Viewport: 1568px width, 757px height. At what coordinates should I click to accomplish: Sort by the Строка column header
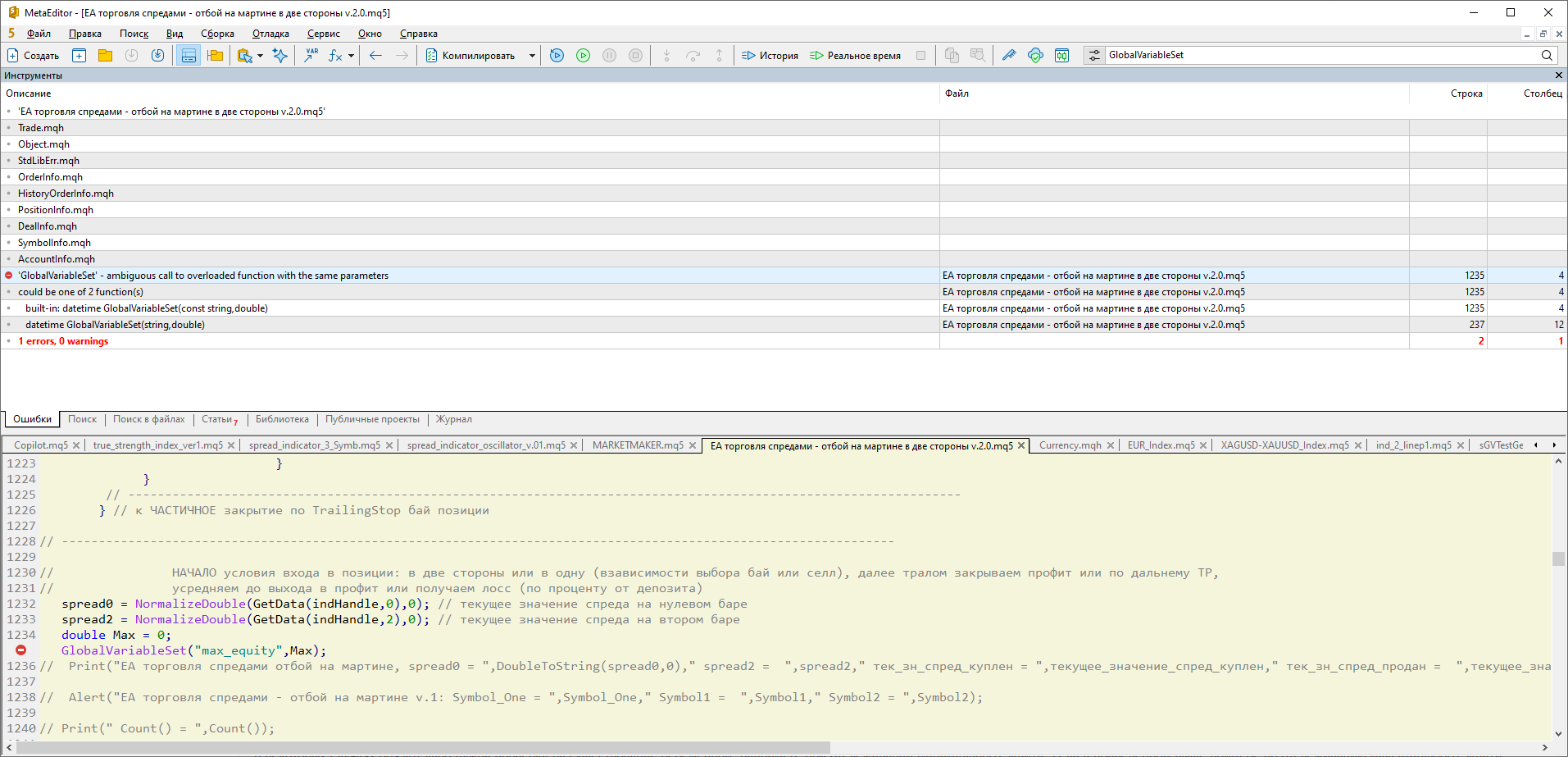pos(1448,93)
